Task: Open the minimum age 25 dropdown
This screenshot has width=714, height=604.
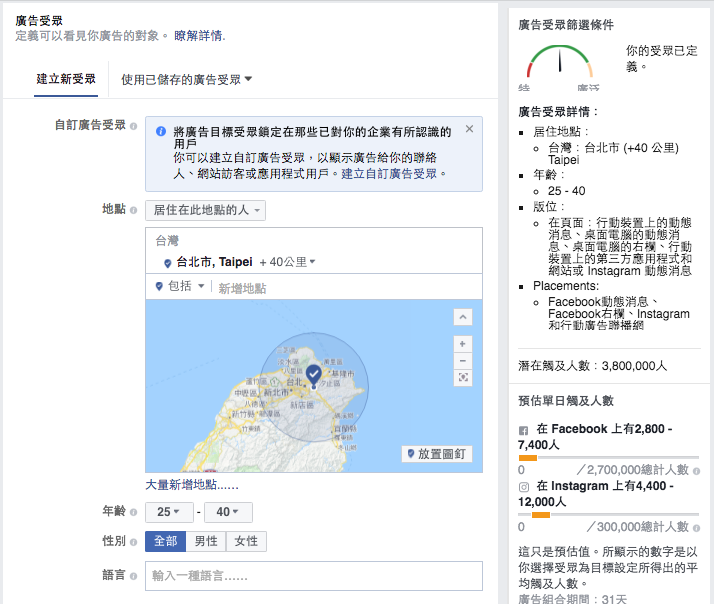Action: click(x=169, y=512)
